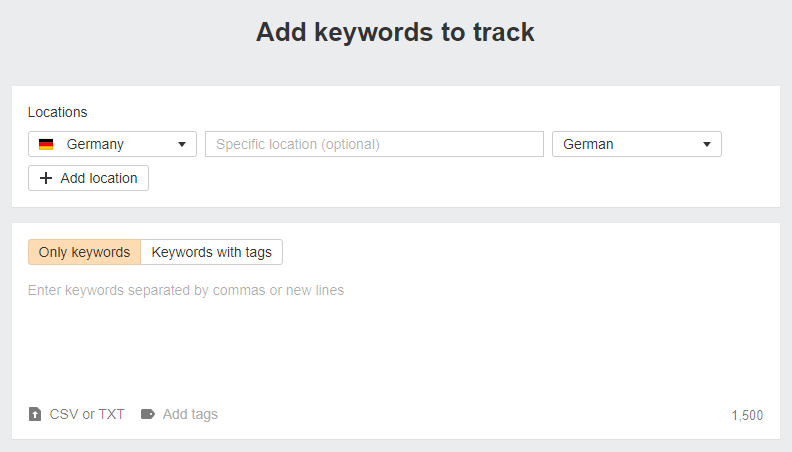Click the Add keywords to track heading

click(x=395, y=32)
